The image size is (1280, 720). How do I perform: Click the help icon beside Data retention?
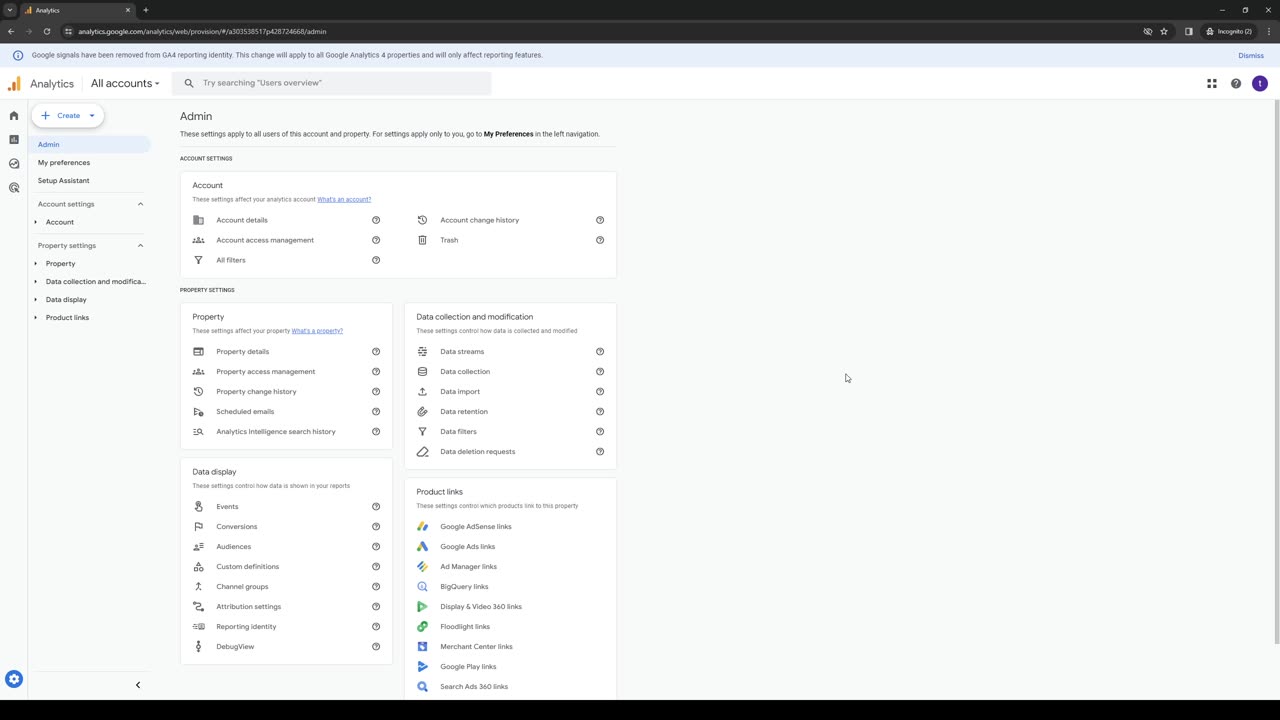600,412
